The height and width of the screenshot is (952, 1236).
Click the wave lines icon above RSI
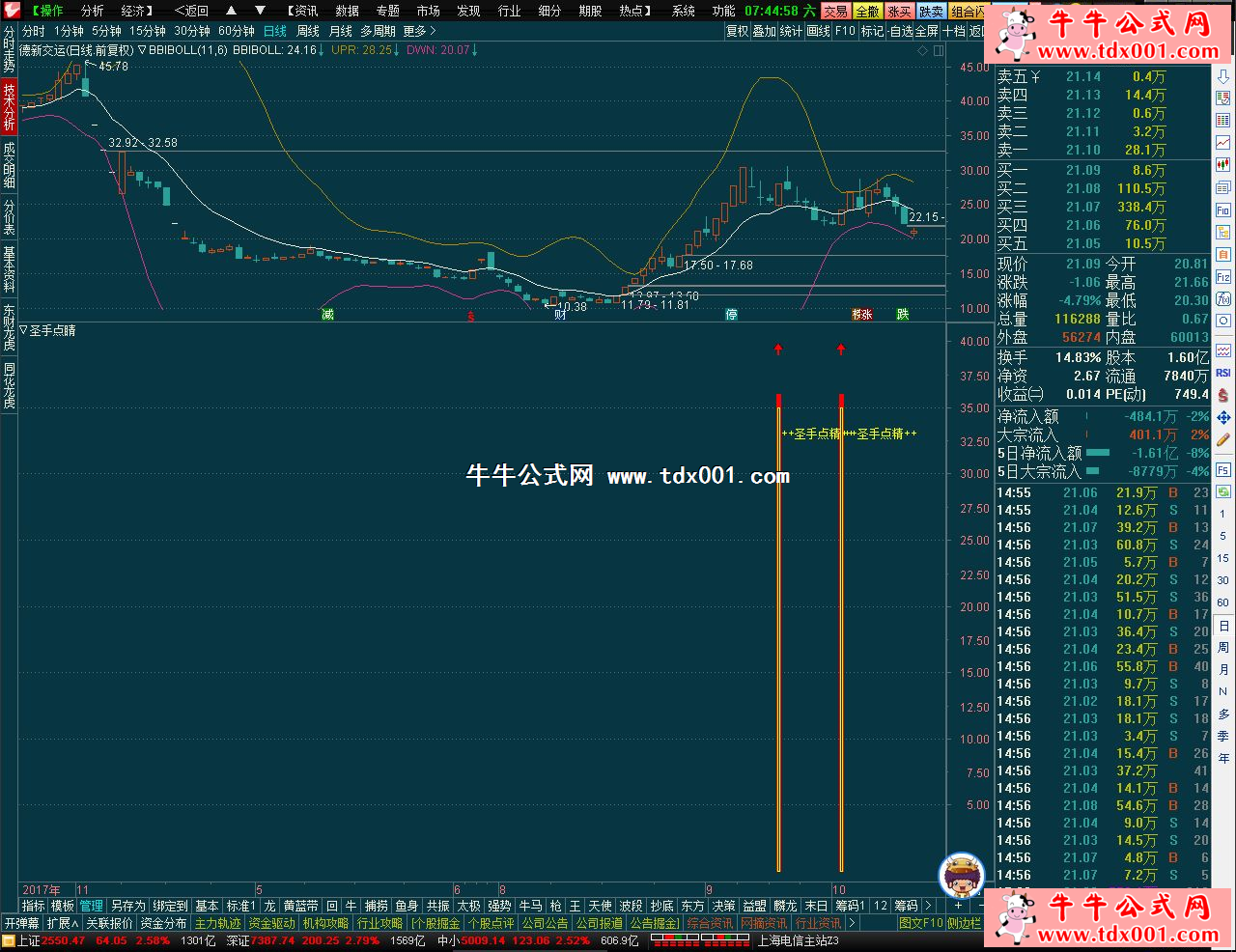(1223, 350)
